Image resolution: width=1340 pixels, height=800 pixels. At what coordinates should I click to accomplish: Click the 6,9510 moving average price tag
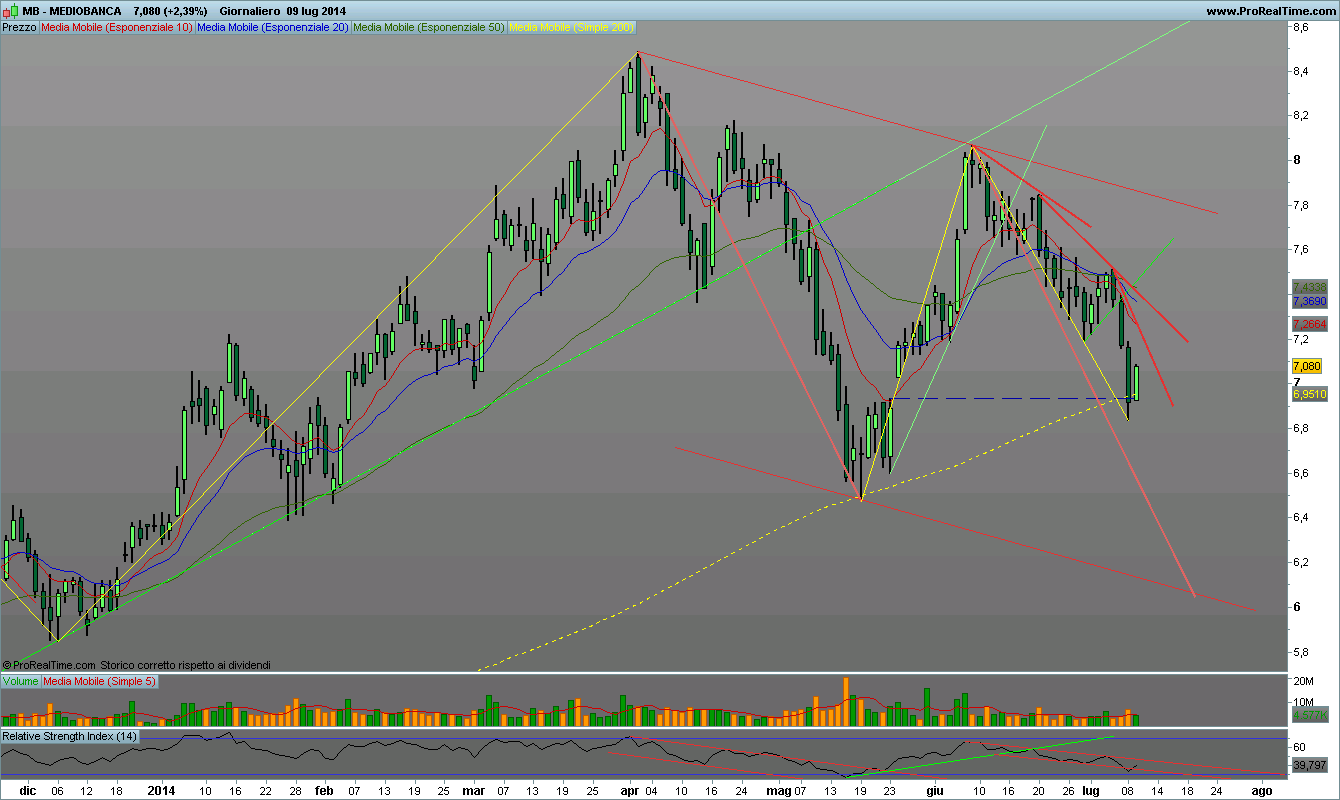1310,395
